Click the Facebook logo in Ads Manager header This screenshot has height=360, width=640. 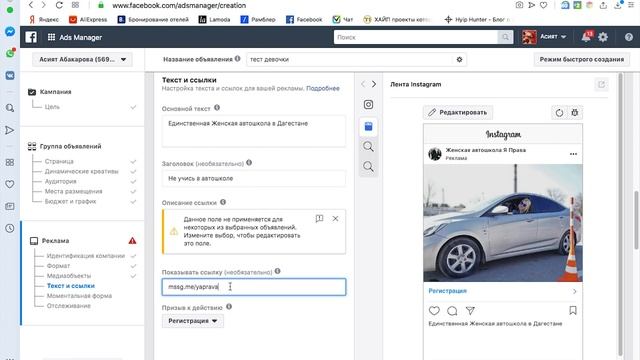pos(31,37)
